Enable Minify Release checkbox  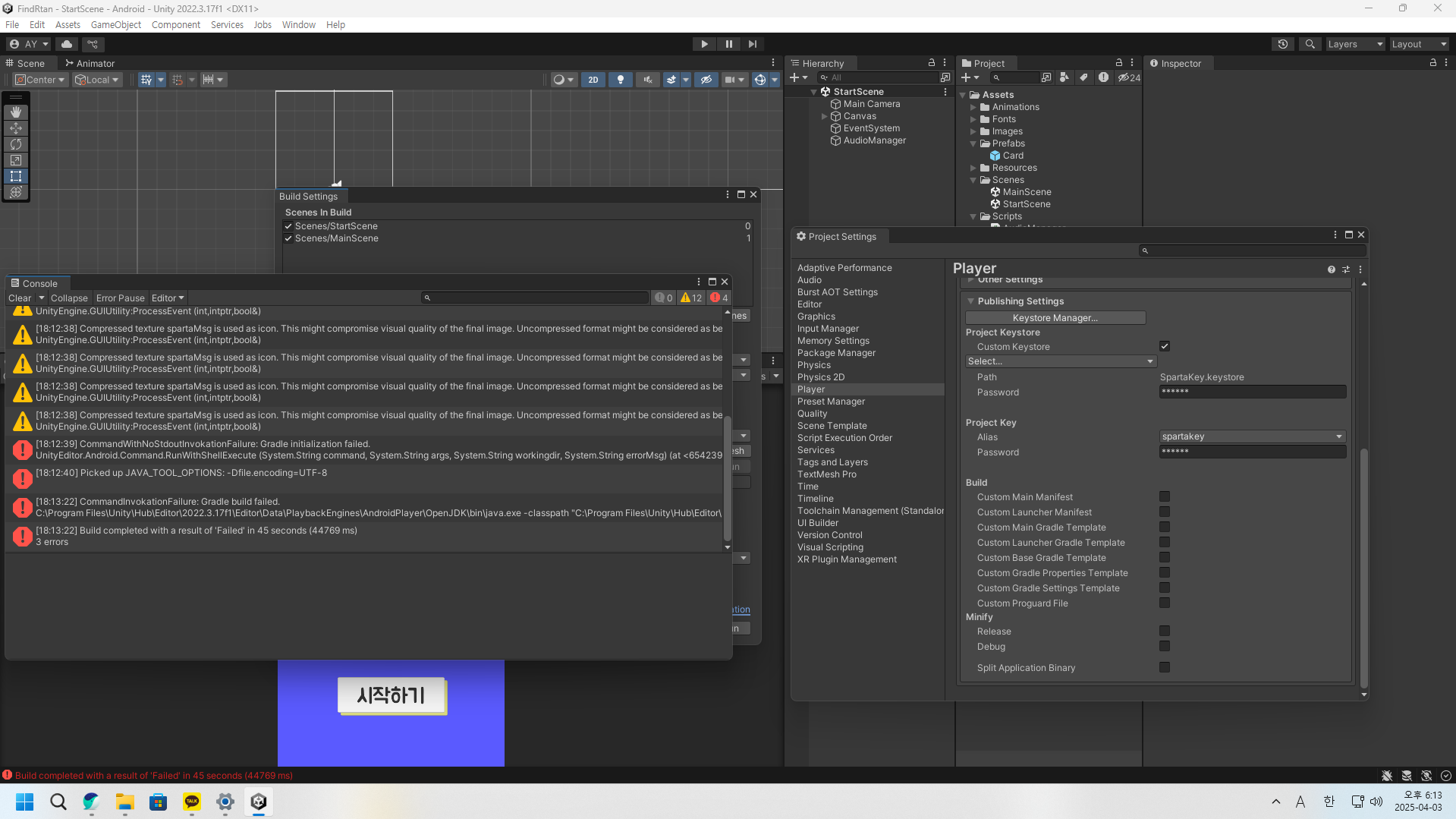click(x=1165, y=631)
